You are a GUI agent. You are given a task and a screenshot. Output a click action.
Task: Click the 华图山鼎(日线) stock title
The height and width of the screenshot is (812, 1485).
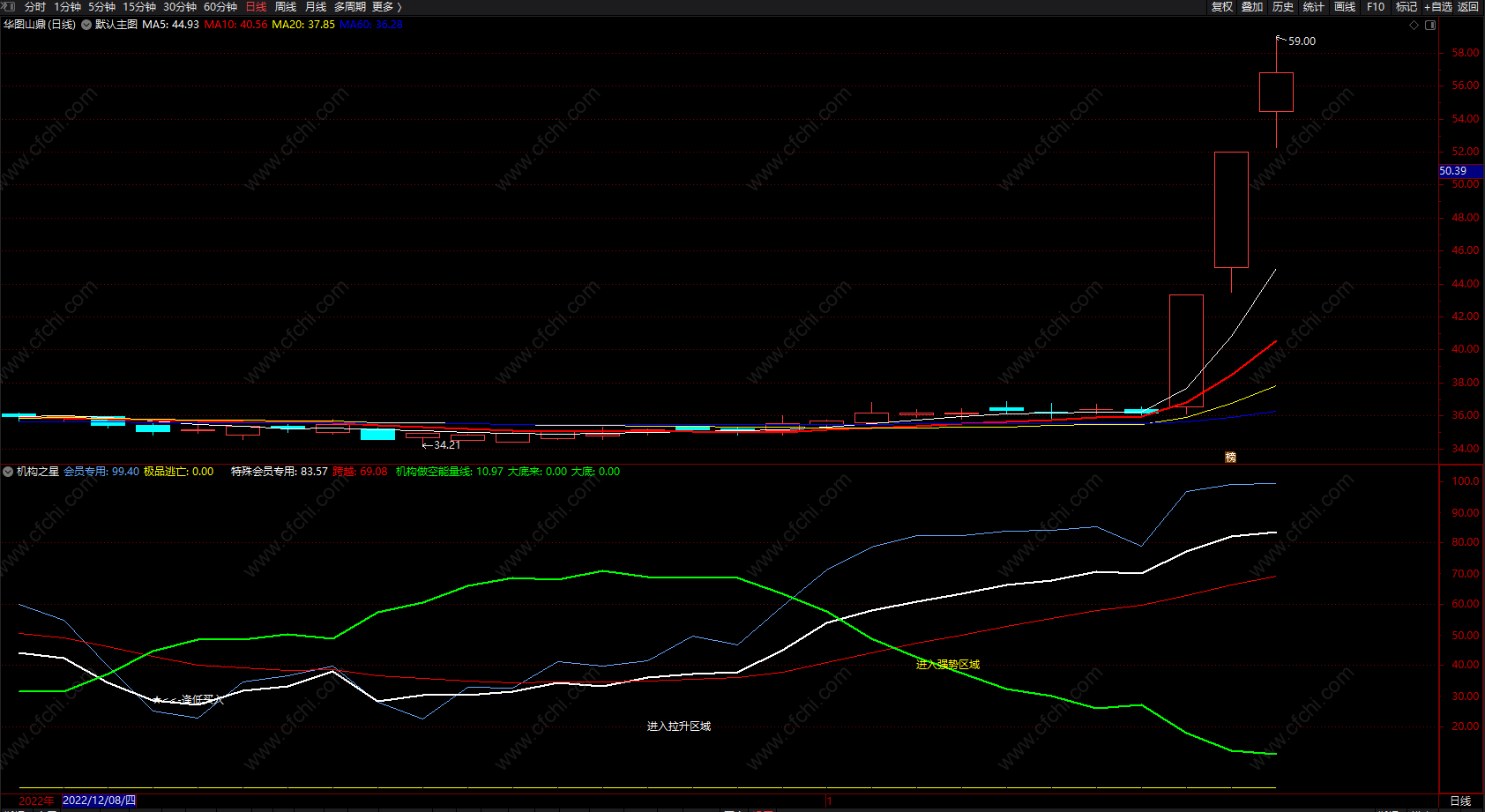pos(40,25)
